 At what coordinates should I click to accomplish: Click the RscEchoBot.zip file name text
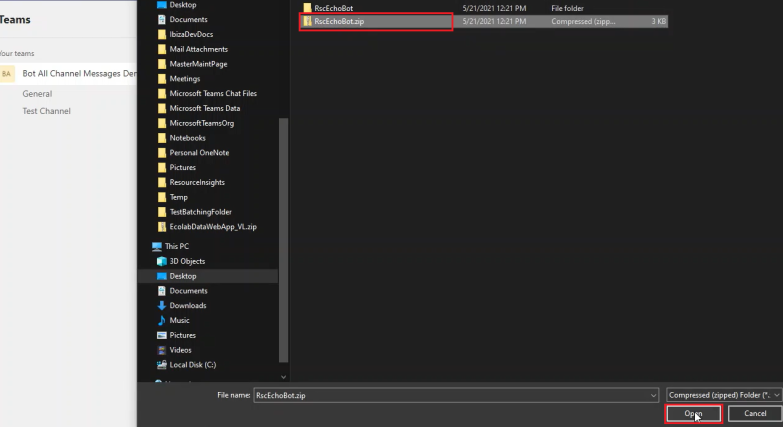coord(339,21)
